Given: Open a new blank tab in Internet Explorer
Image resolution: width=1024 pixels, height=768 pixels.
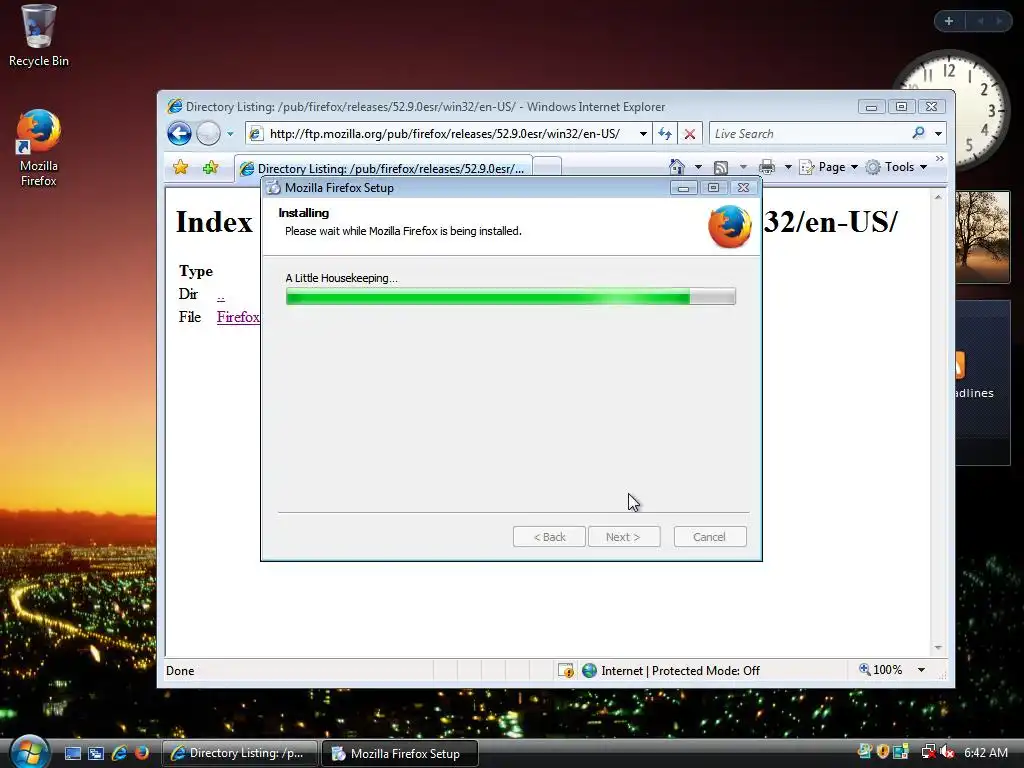Looking at the screenshot, I should click(548, 168).
